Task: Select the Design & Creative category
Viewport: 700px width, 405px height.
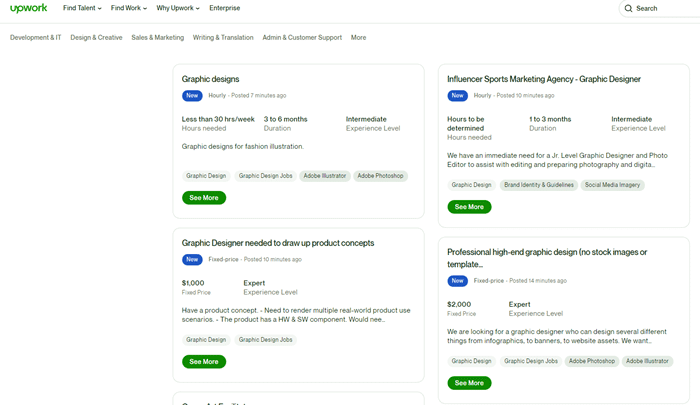Action: coord(96,38)
